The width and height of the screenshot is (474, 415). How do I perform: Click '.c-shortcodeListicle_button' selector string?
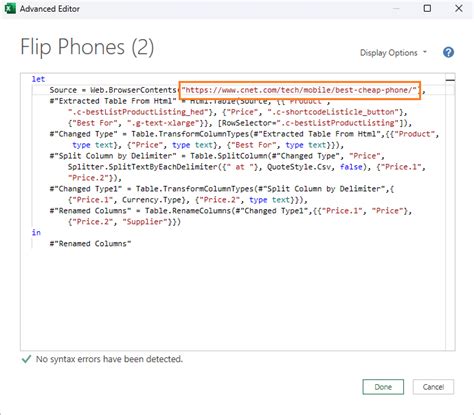[333, 112]
